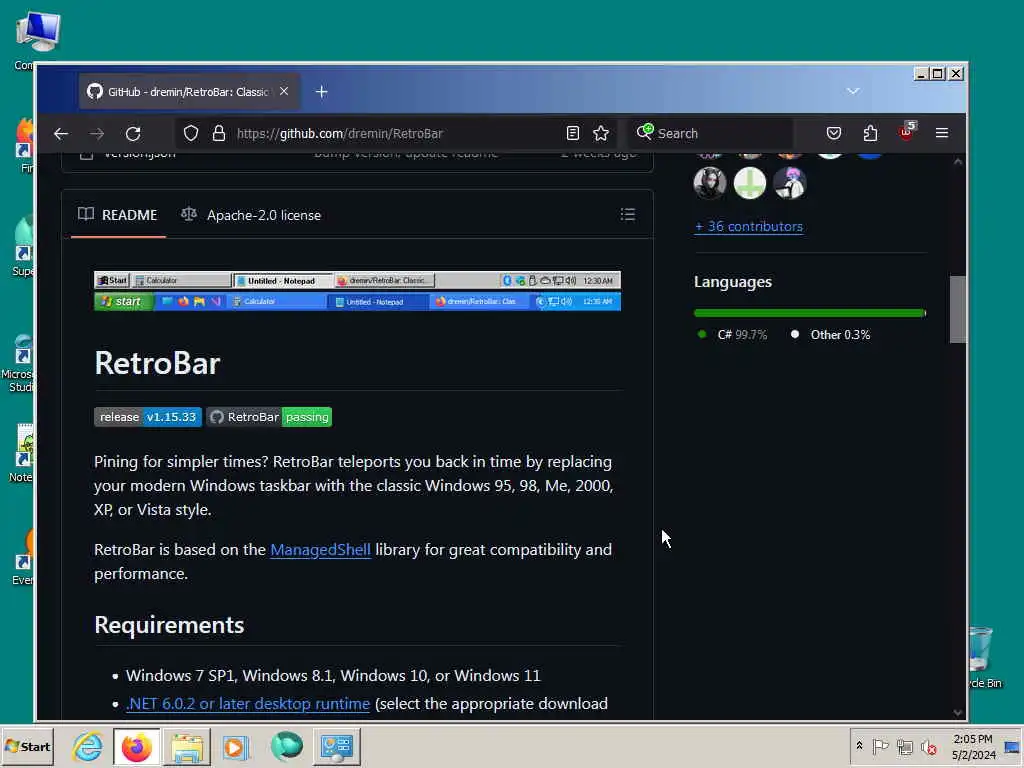Open the ManagedShell link
1024x768 pixels.
click(x=321, y=550)
